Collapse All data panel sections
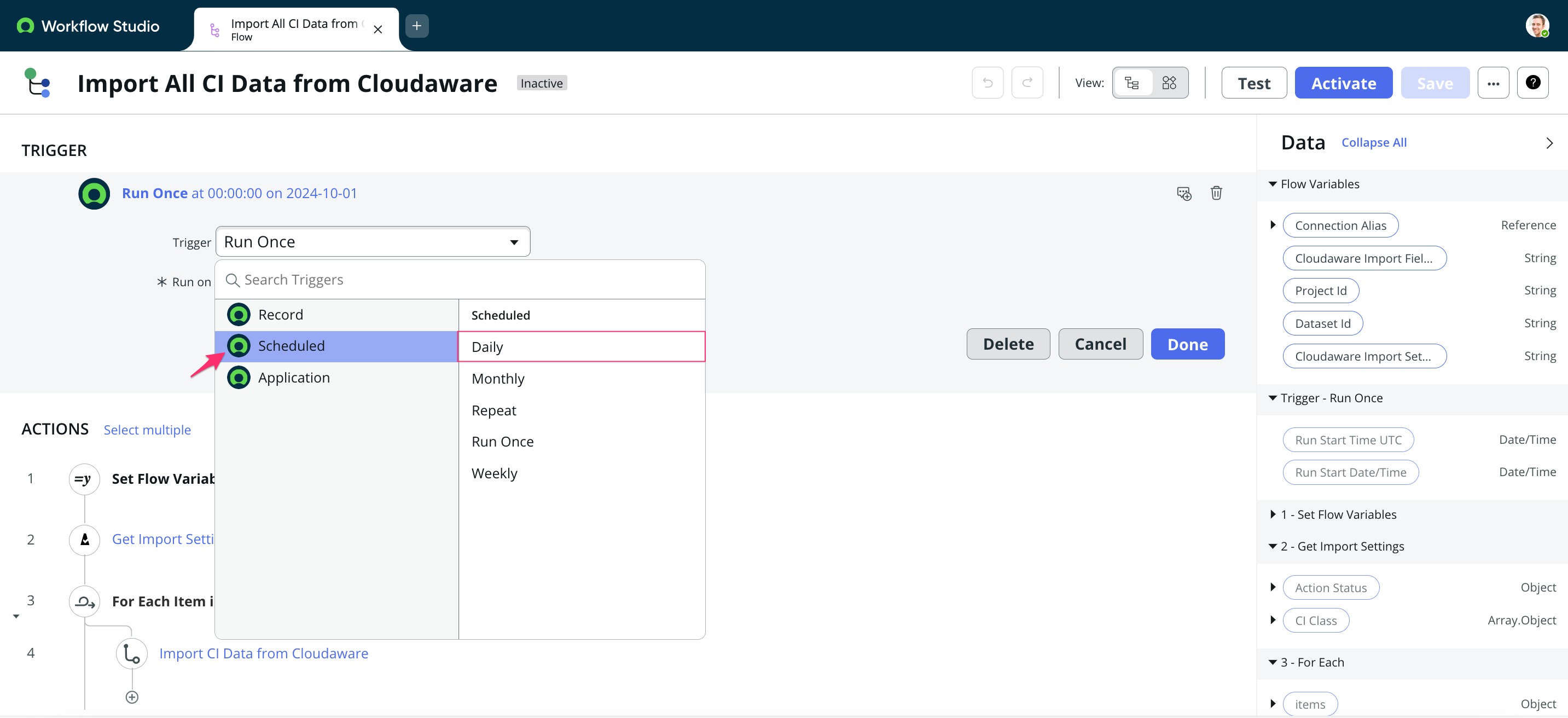Screen dimensions: 1568x718 [x=1375, y=142]
